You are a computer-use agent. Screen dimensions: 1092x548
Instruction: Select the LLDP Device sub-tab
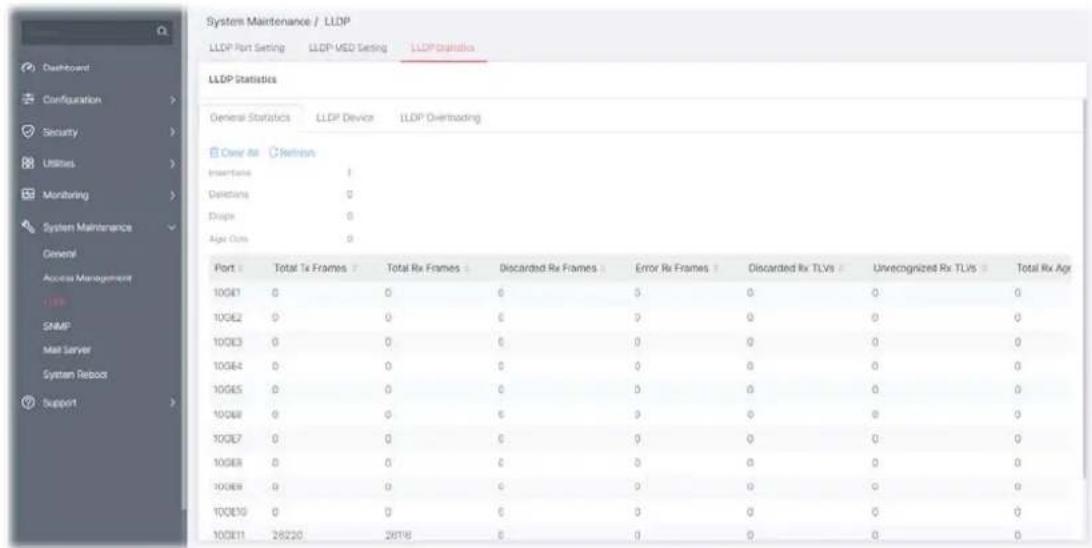pyautogui.click(x=345, y=118)
